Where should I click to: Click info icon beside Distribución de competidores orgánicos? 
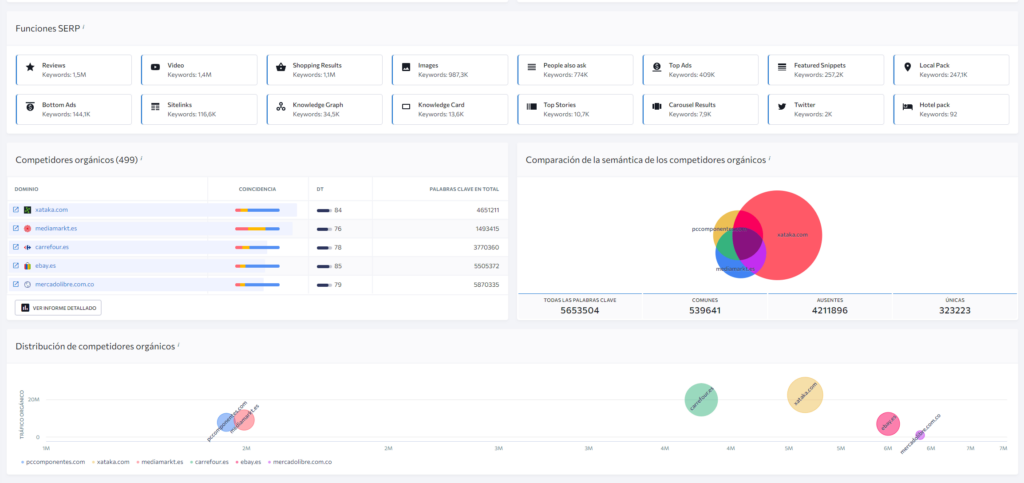pyautogui.click(x=178, y=344)
